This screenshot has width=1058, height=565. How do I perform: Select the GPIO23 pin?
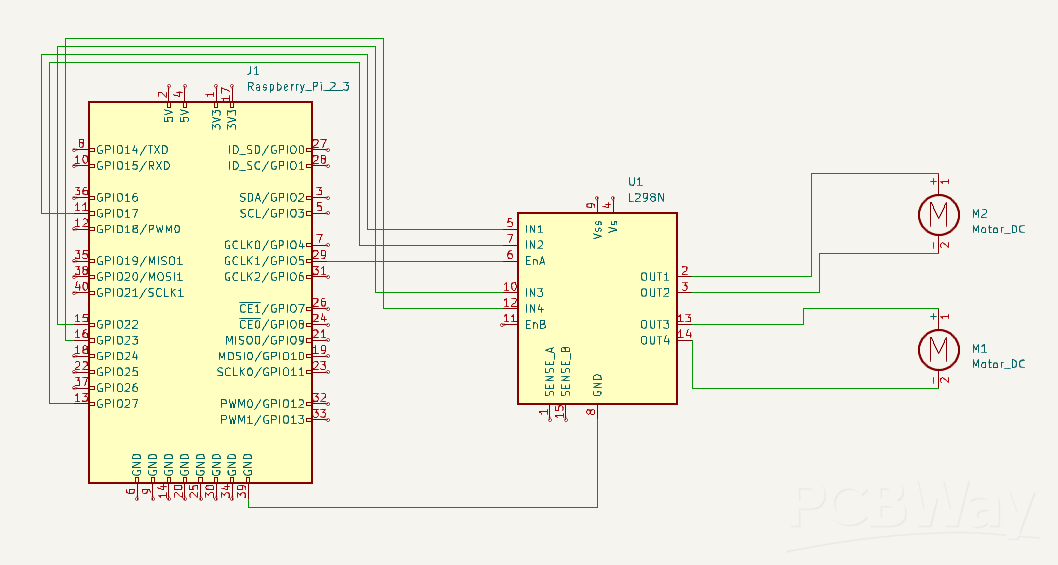(117, 340)
